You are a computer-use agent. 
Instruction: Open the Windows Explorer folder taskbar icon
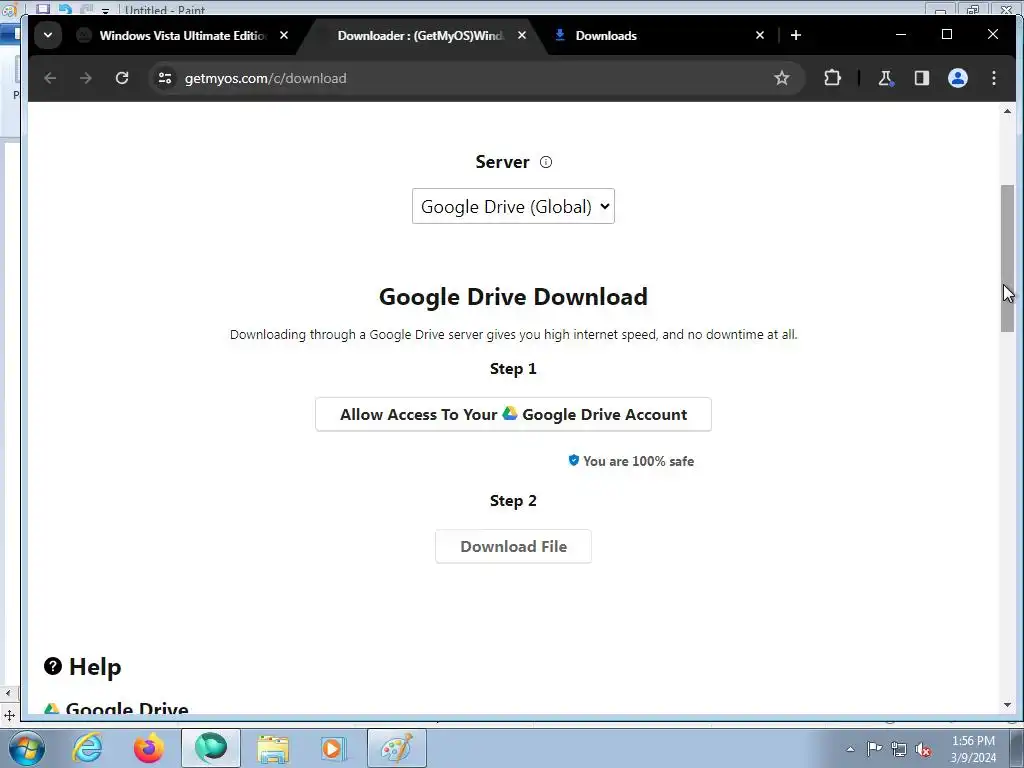point(273,748)
